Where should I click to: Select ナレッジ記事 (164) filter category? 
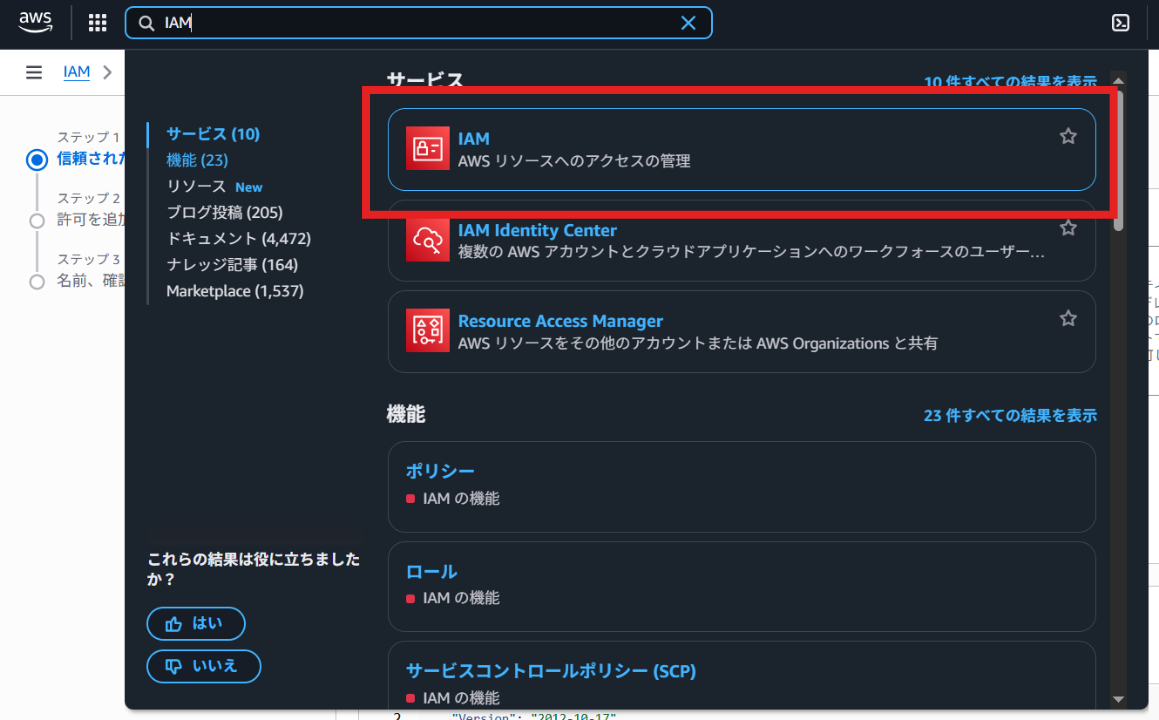[232, 265]
